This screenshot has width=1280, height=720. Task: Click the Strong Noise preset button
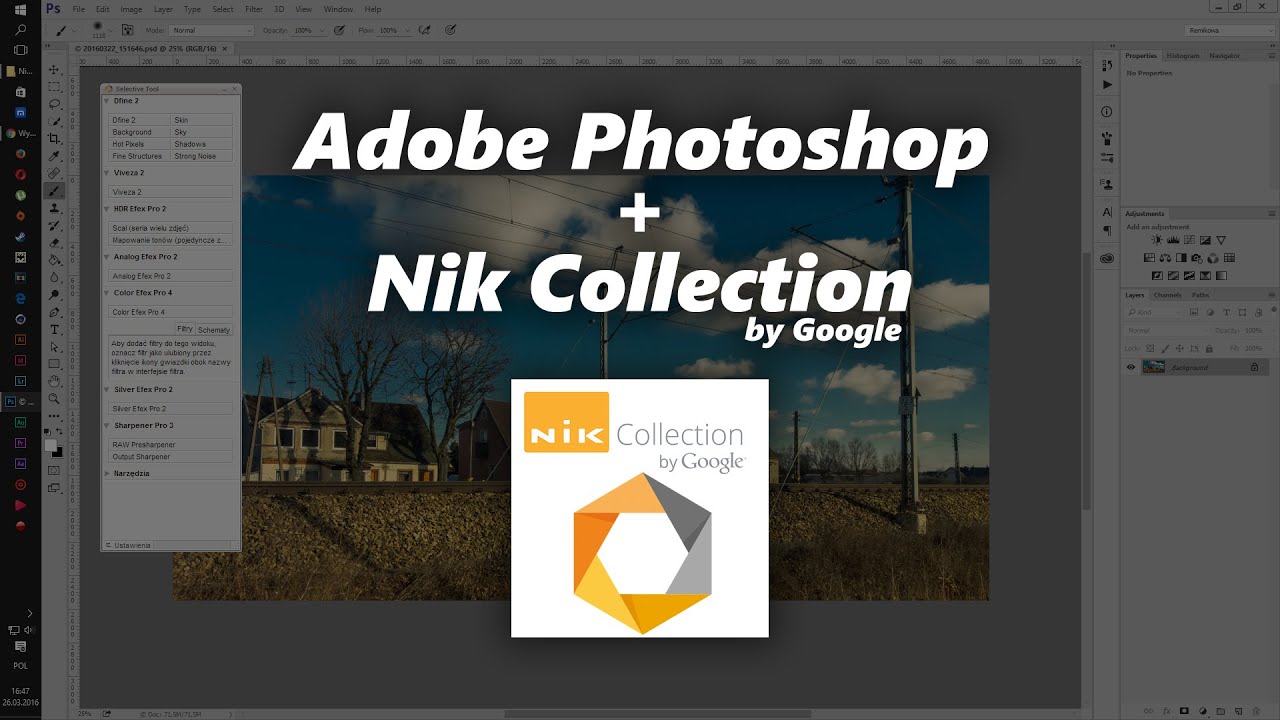(202, 156)
